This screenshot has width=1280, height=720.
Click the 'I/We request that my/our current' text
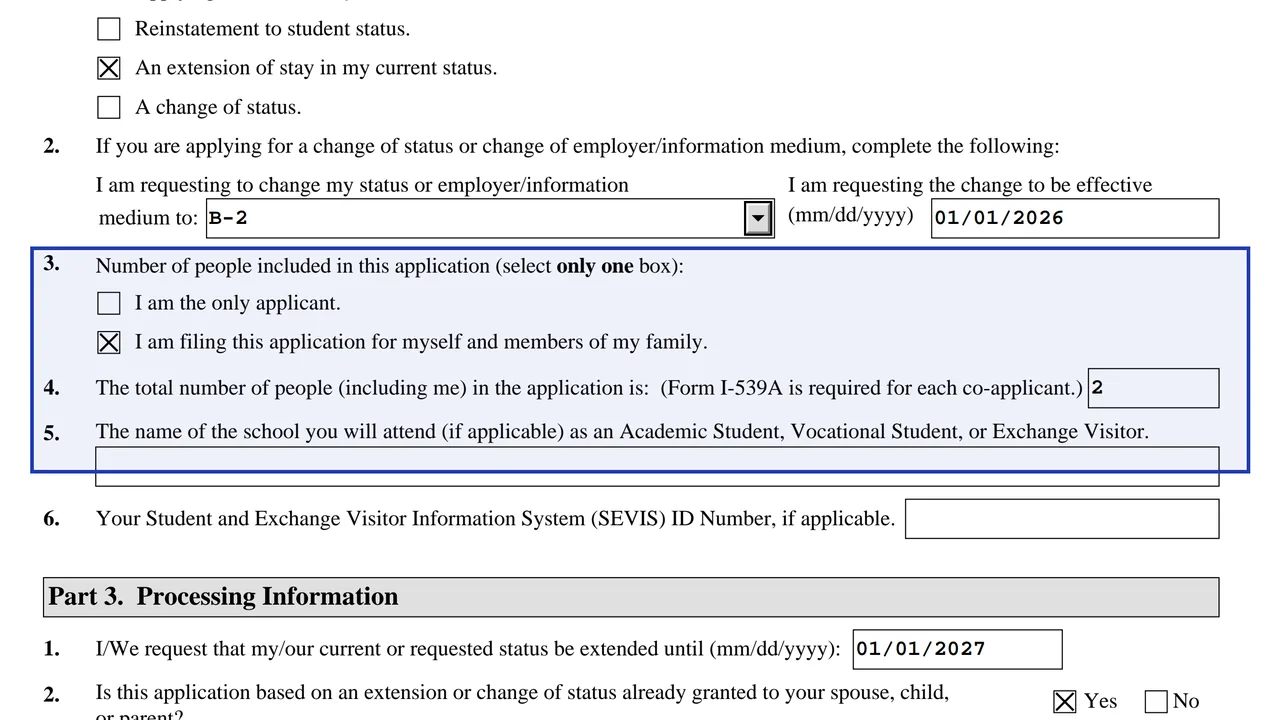[x=468, y=649]
